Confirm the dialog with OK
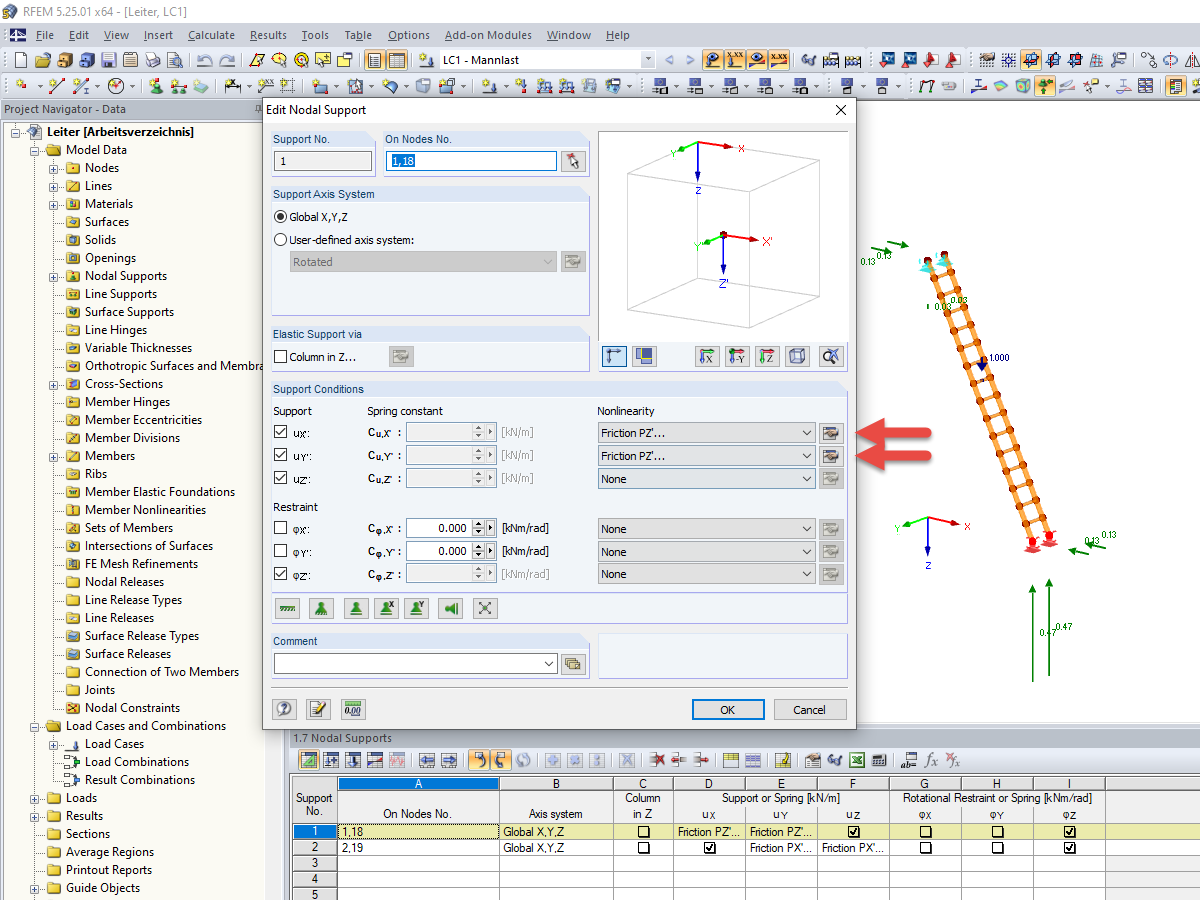 point(728,709)
